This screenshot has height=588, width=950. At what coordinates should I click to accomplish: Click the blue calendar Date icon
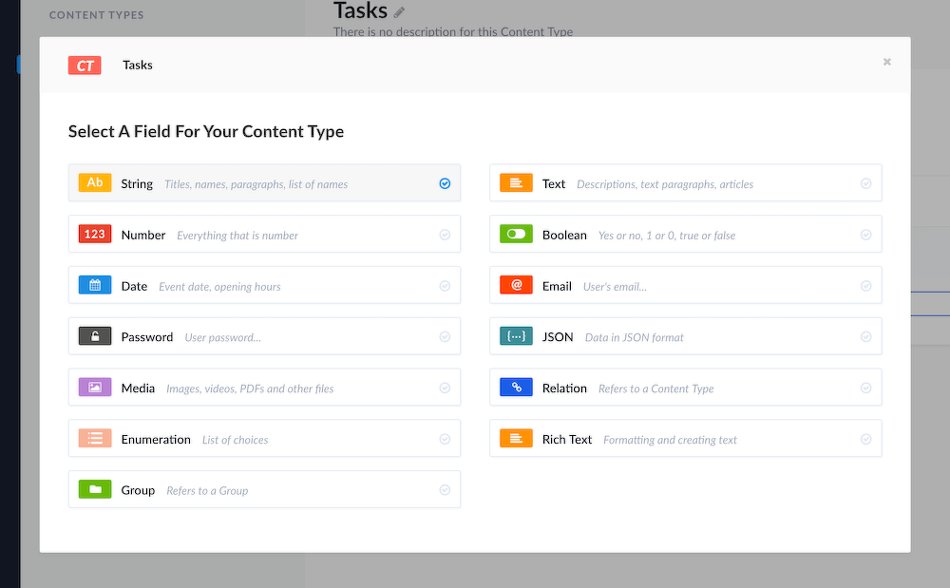coord(95,285)
